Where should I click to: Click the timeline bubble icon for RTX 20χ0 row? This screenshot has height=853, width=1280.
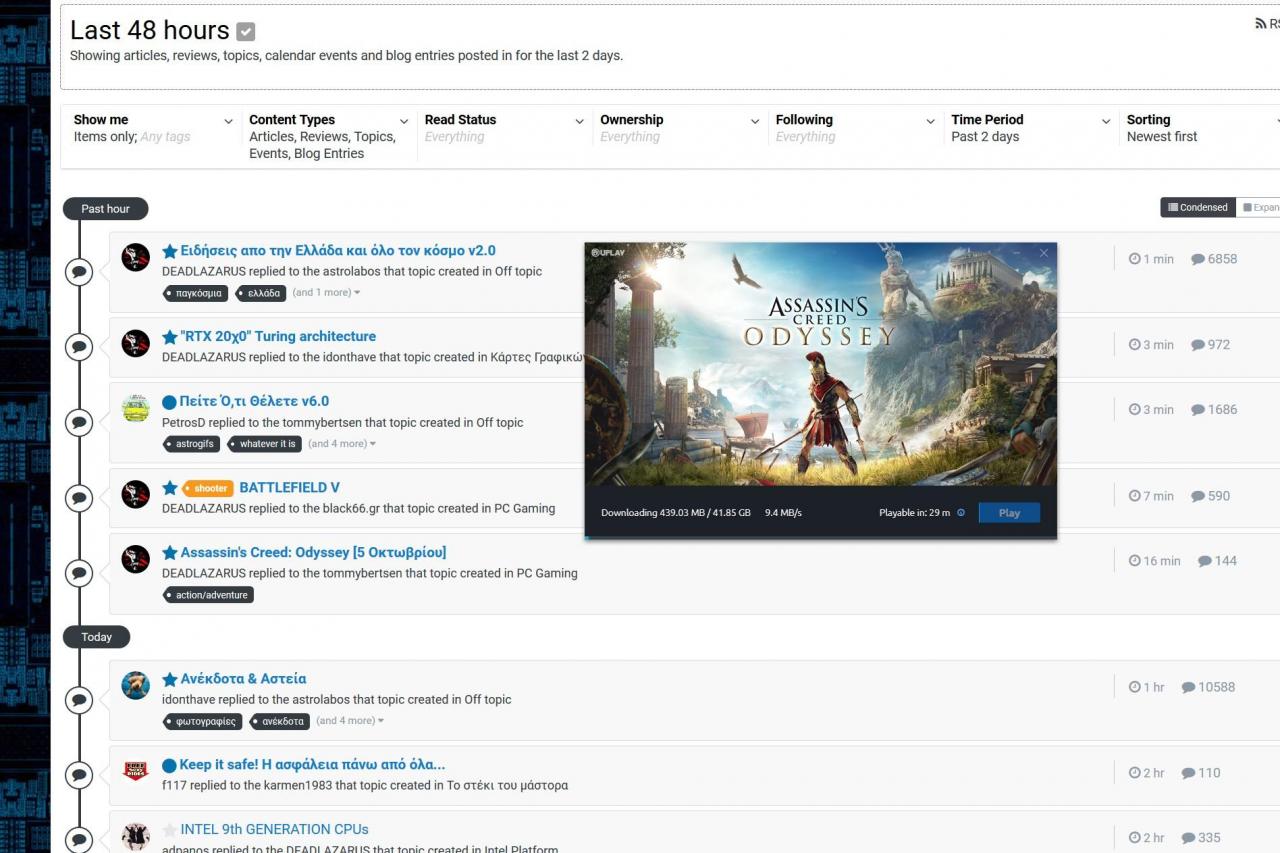pyautogui.click(x=79, y=346)
